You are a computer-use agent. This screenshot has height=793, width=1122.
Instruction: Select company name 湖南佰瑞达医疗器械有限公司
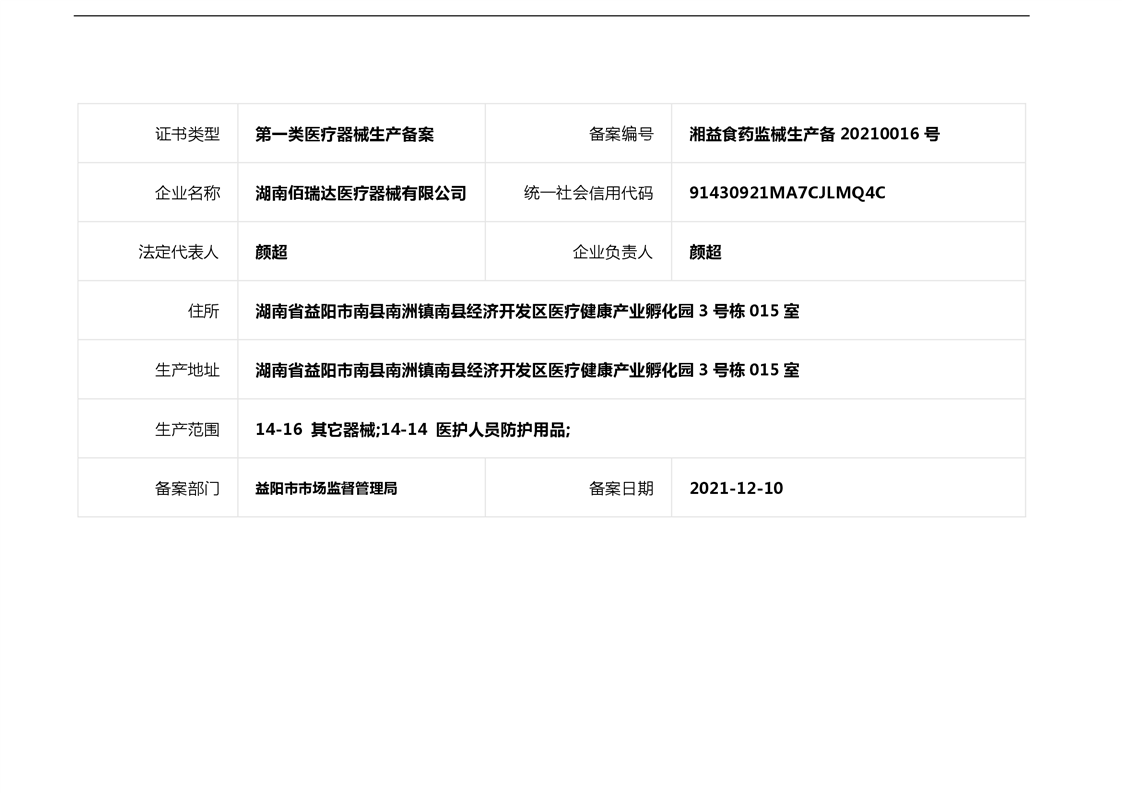[360, 193]
